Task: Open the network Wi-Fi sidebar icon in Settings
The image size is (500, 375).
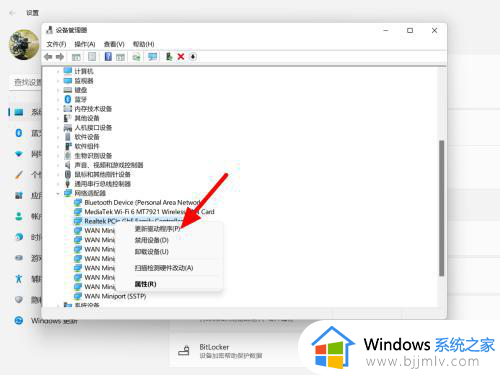Action: tap(19, 154)
